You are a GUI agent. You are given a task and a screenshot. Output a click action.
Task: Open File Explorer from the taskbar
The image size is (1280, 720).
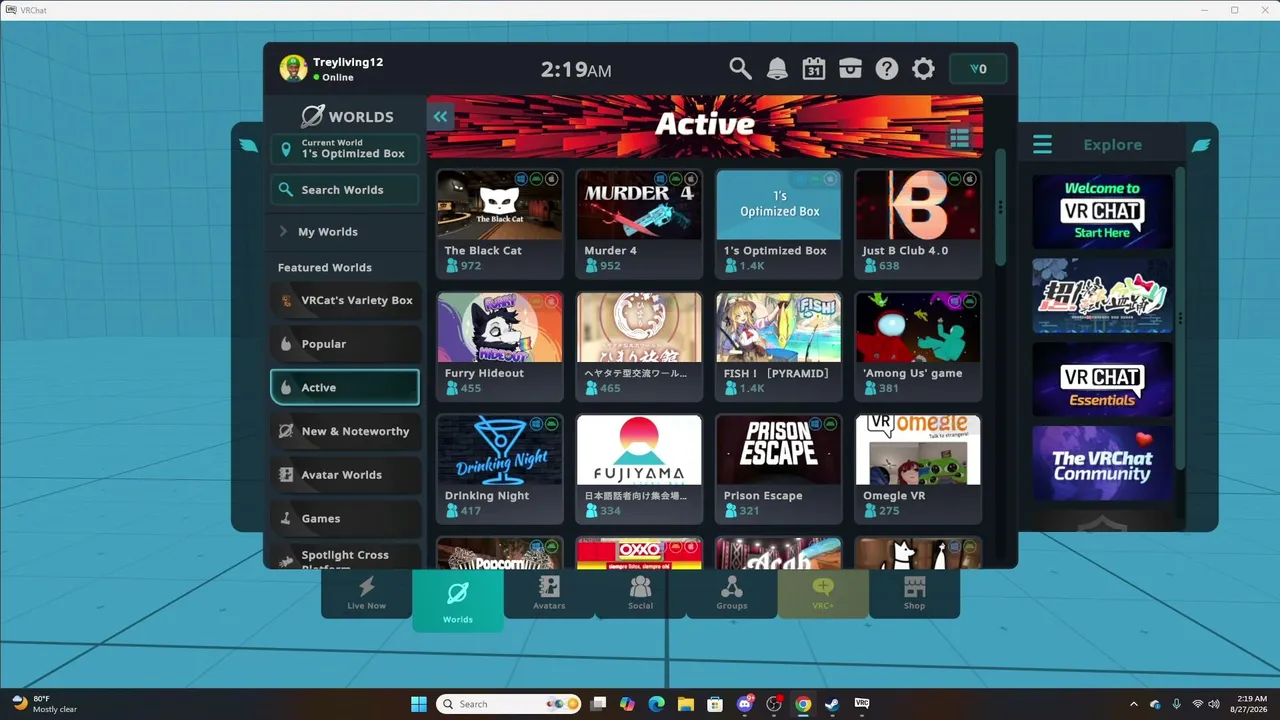pos(686,704)
